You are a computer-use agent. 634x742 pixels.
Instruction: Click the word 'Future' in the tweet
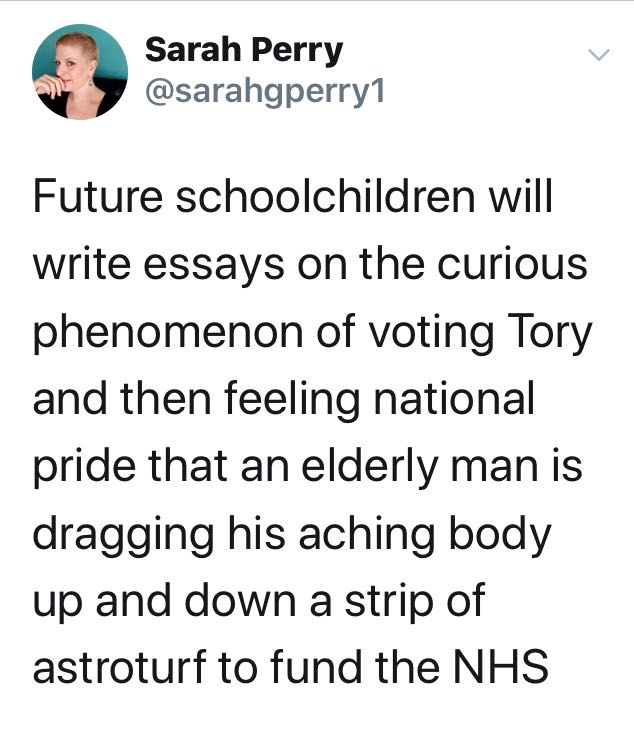pos(98,196)
